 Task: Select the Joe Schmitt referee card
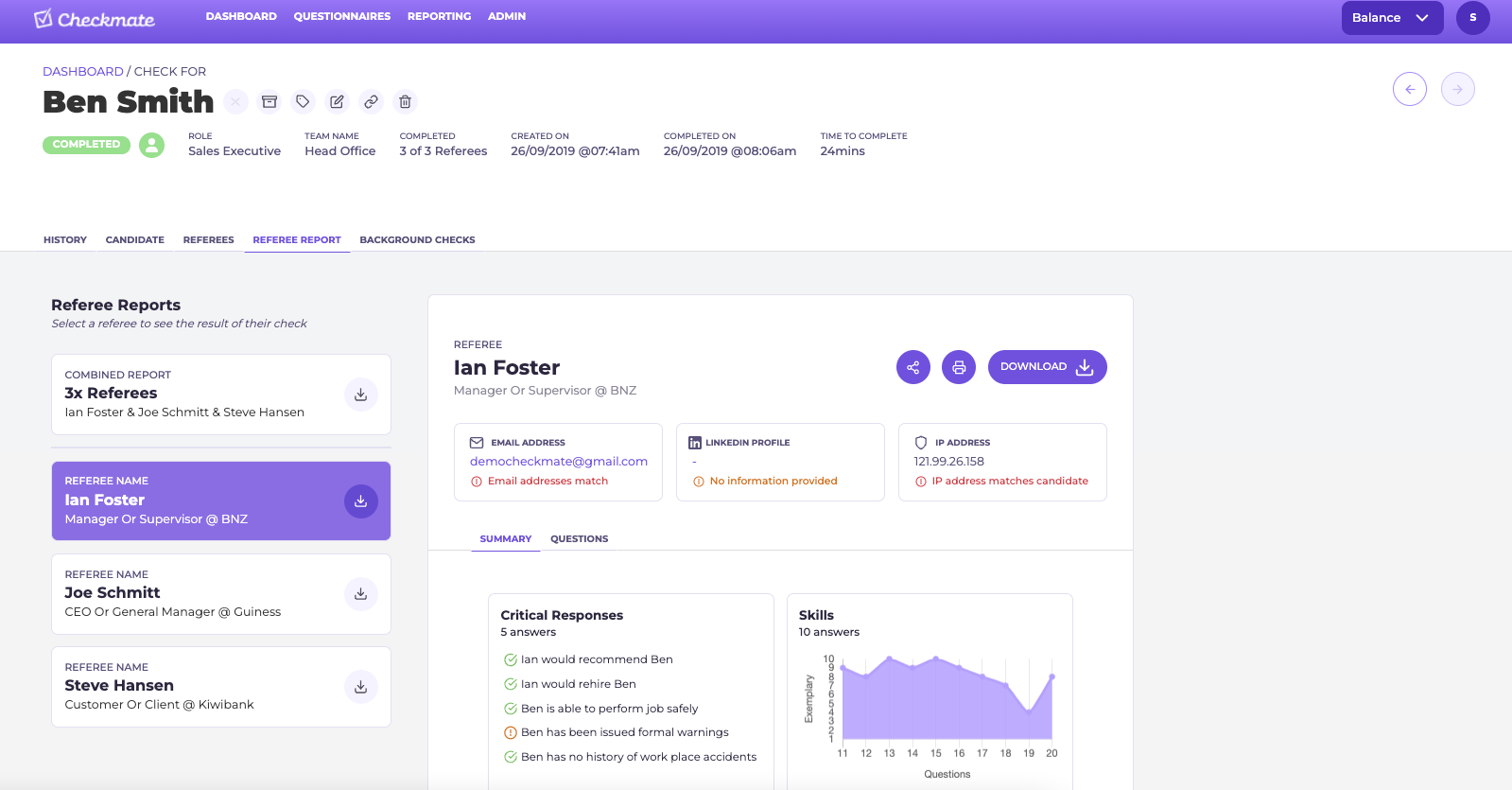tap(221, 594)
